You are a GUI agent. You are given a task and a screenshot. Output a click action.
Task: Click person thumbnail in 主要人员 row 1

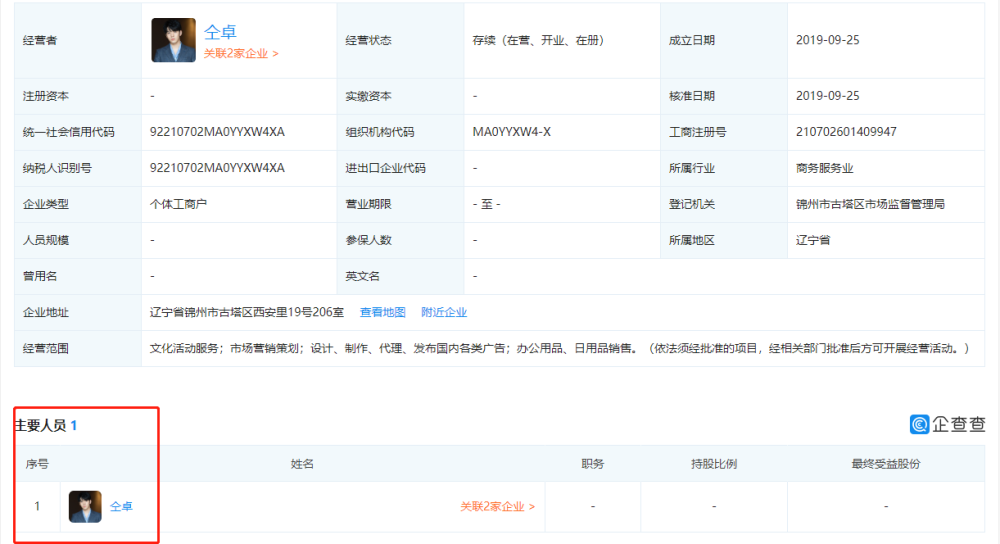click(x=85, y=506)
